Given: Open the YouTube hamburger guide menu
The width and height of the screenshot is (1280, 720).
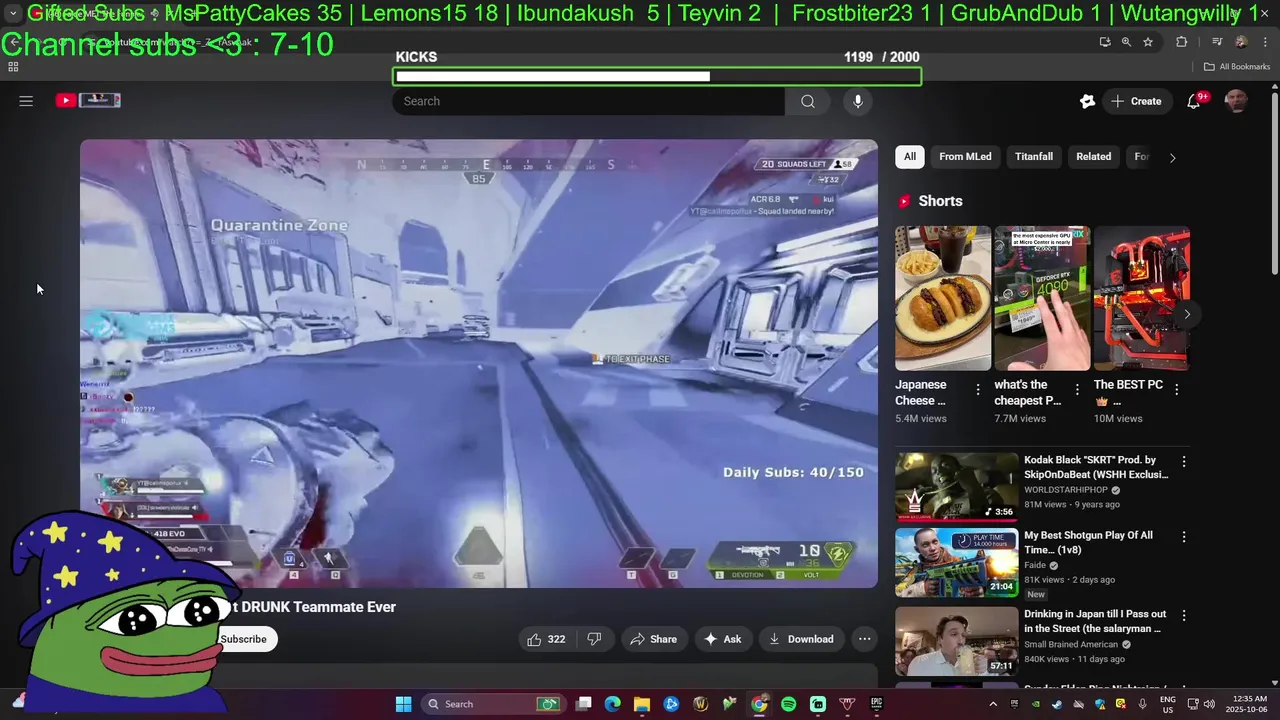Looking at the screenshot, I should coord(26,101).
